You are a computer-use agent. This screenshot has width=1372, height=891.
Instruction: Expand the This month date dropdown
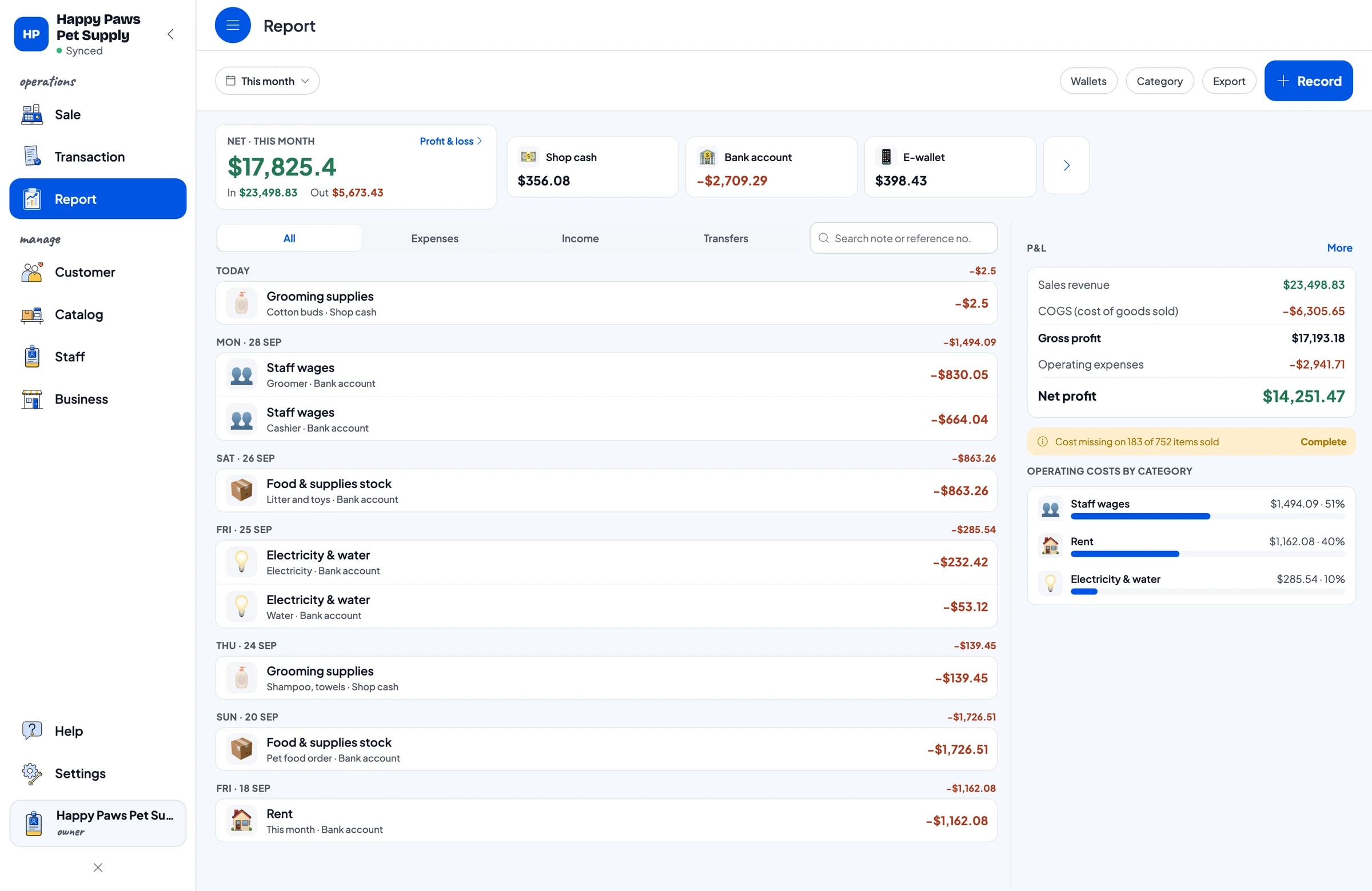[x=267, y=81]
